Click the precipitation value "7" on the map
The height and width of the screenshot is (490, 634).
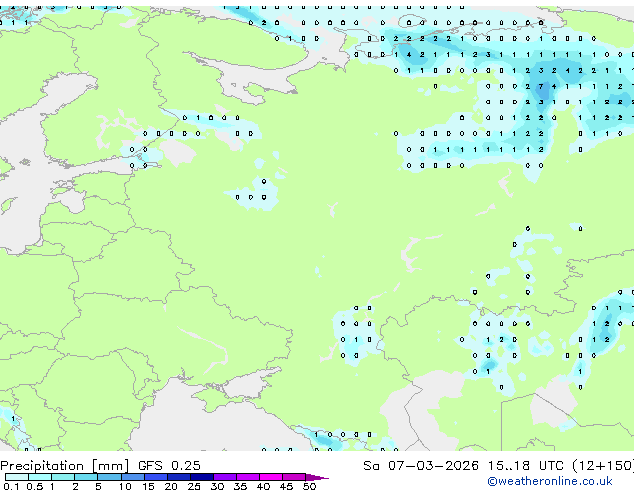[x=541, y=87]
